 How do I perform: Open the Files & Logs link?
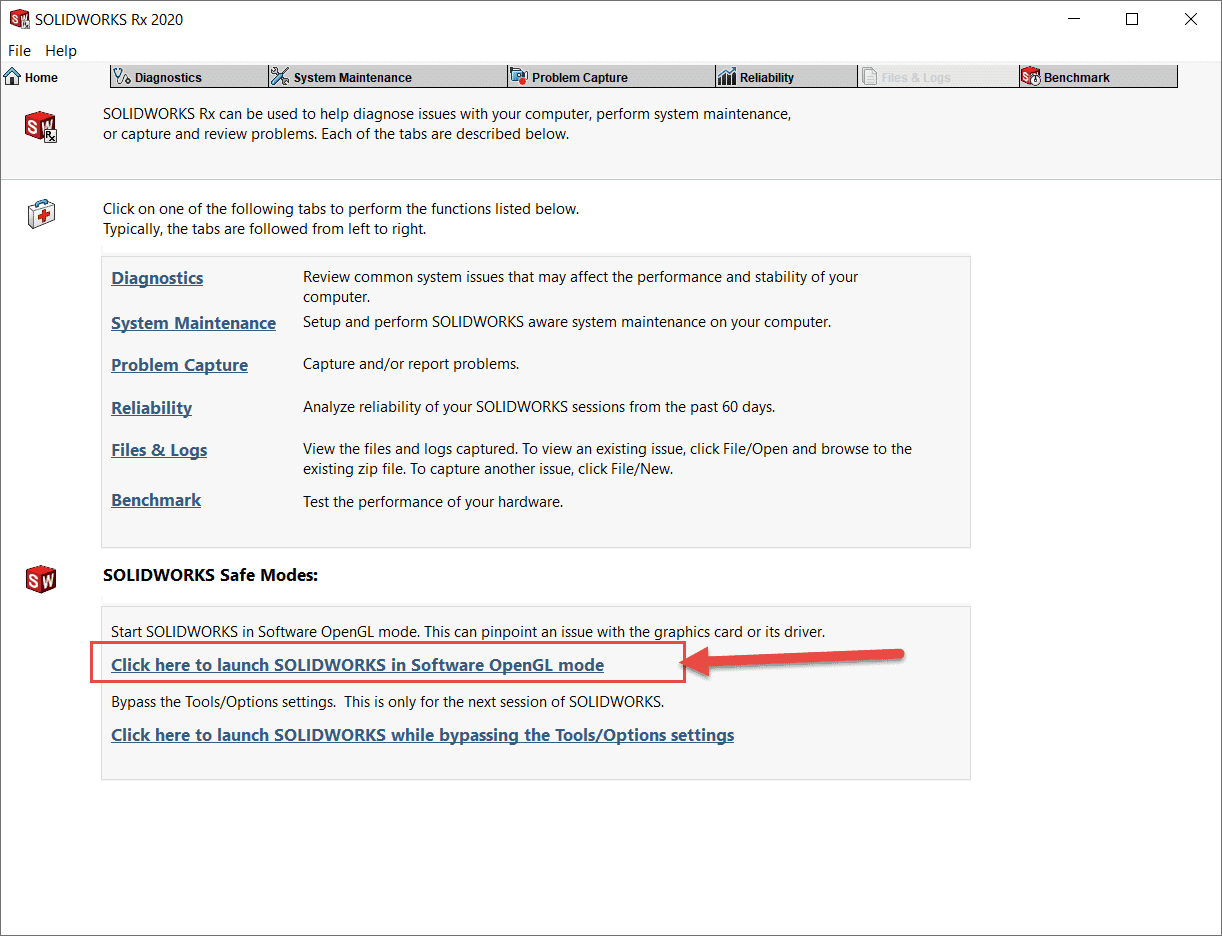pos(159,450)
